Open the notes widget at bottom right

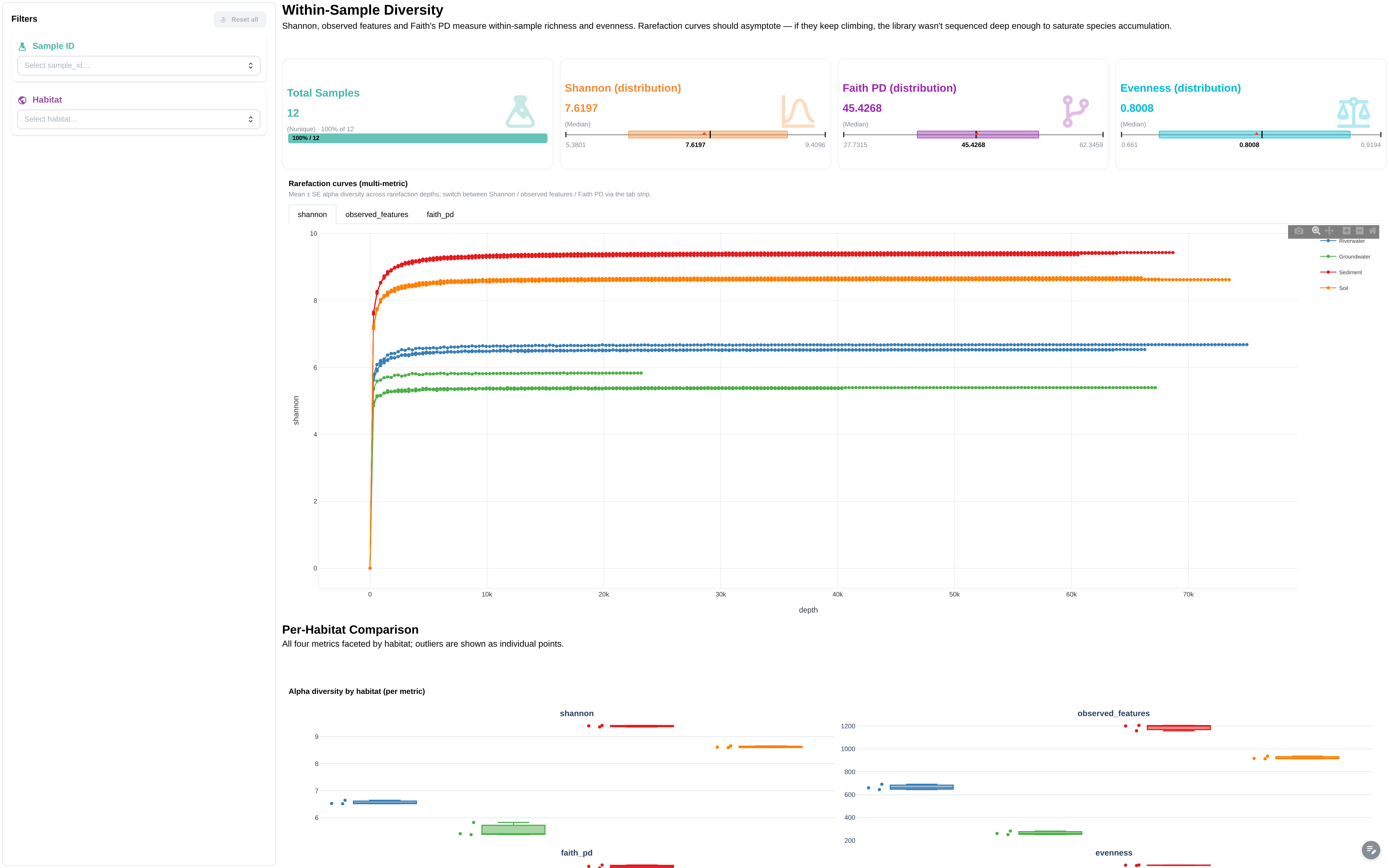(1371, 850)
